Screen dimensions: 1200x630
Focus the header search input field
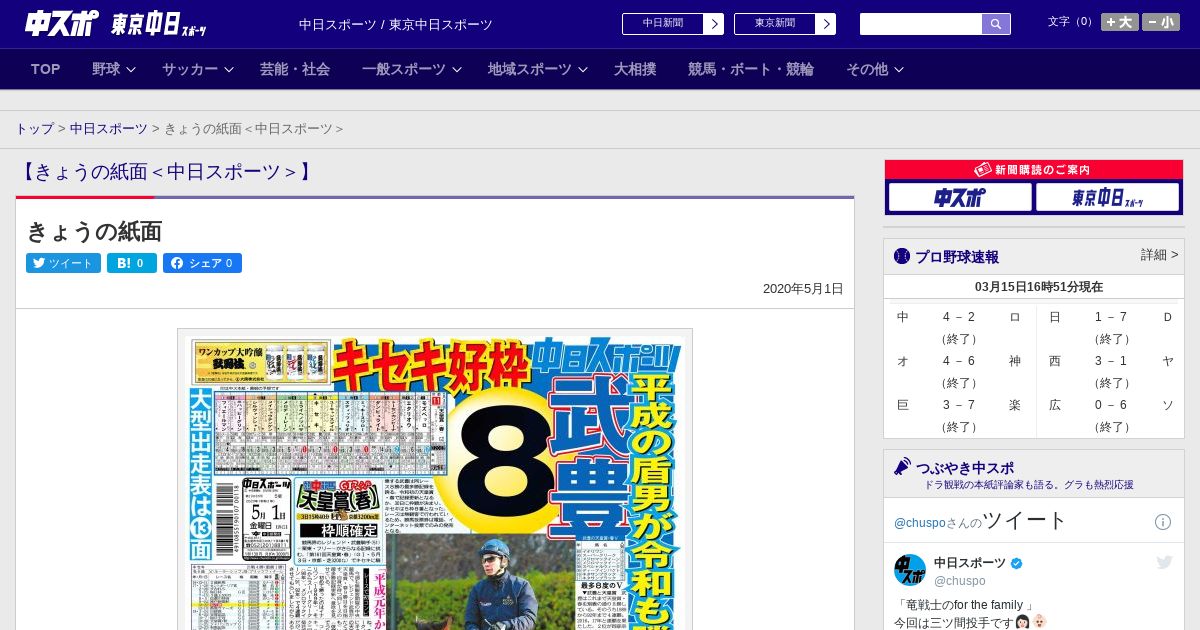coord(921,24)
